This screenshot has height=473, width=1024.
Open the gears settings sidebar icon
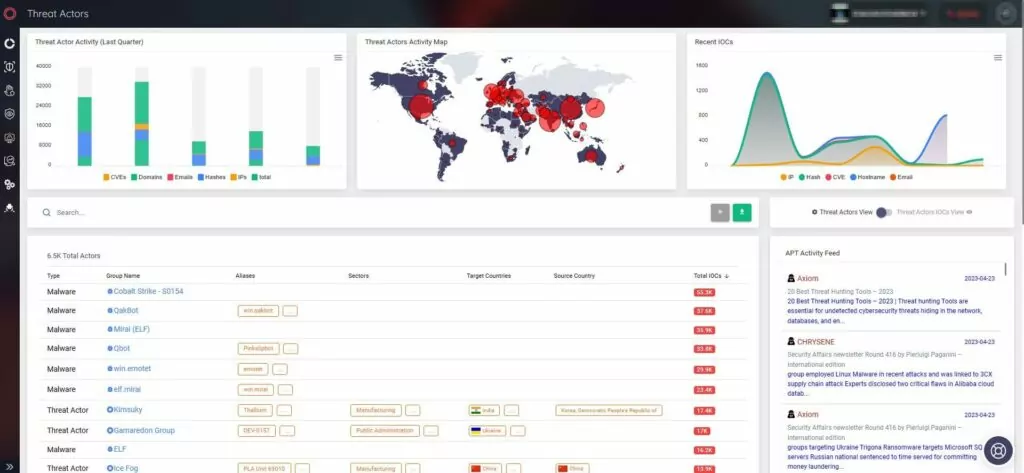pyautogui.click(x=9, y=184)
